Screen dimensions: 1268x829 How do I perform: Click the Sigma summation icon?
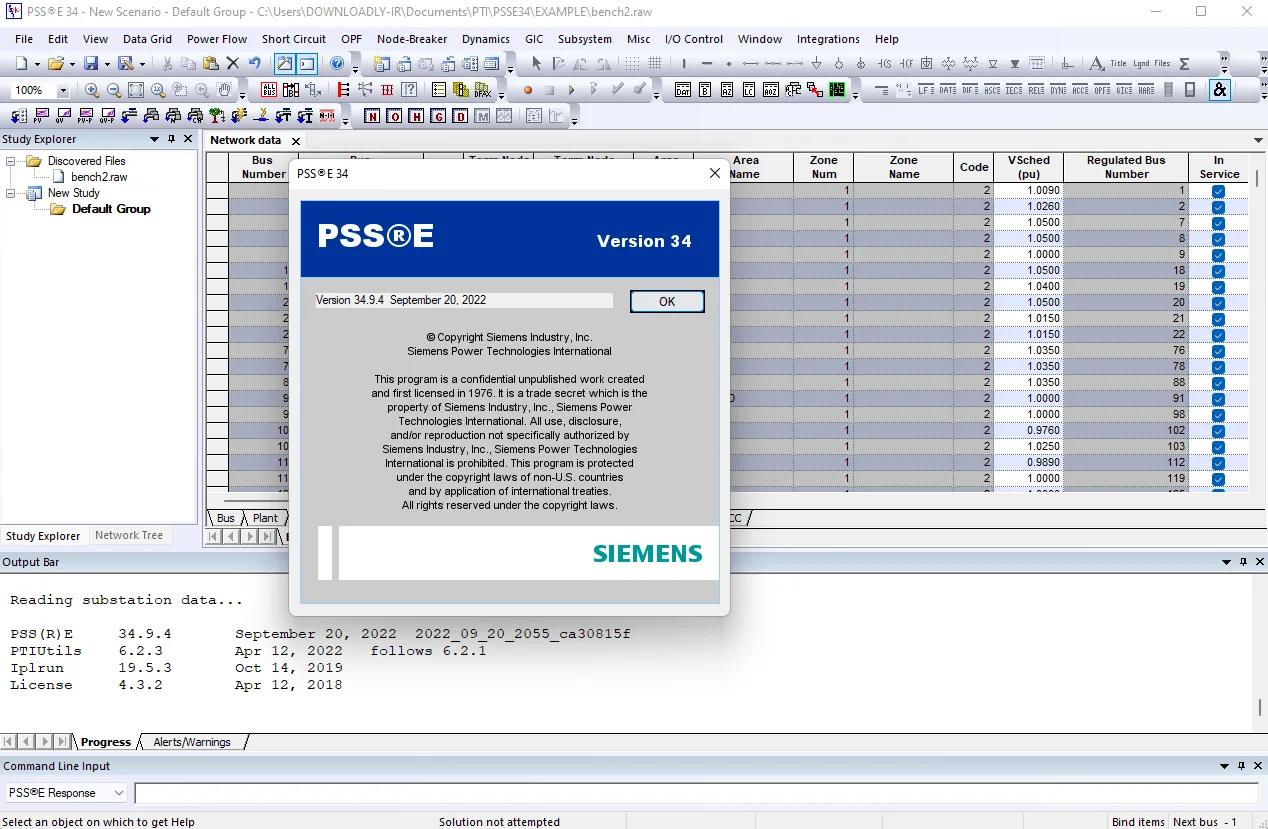pos(1184,63)
